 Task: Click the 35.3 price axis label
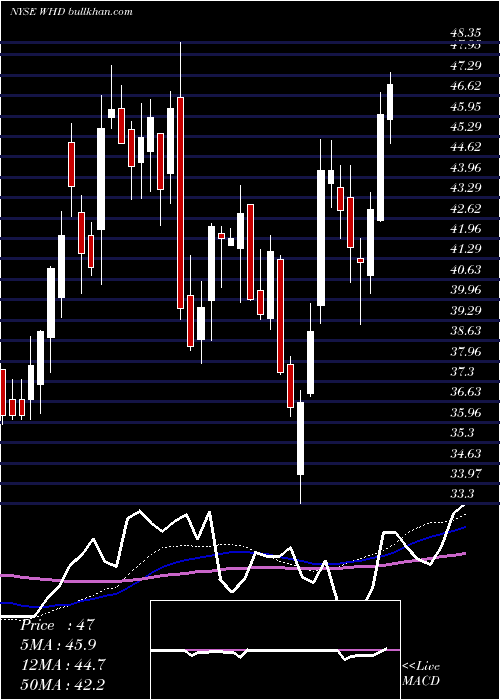pos(462,433)
